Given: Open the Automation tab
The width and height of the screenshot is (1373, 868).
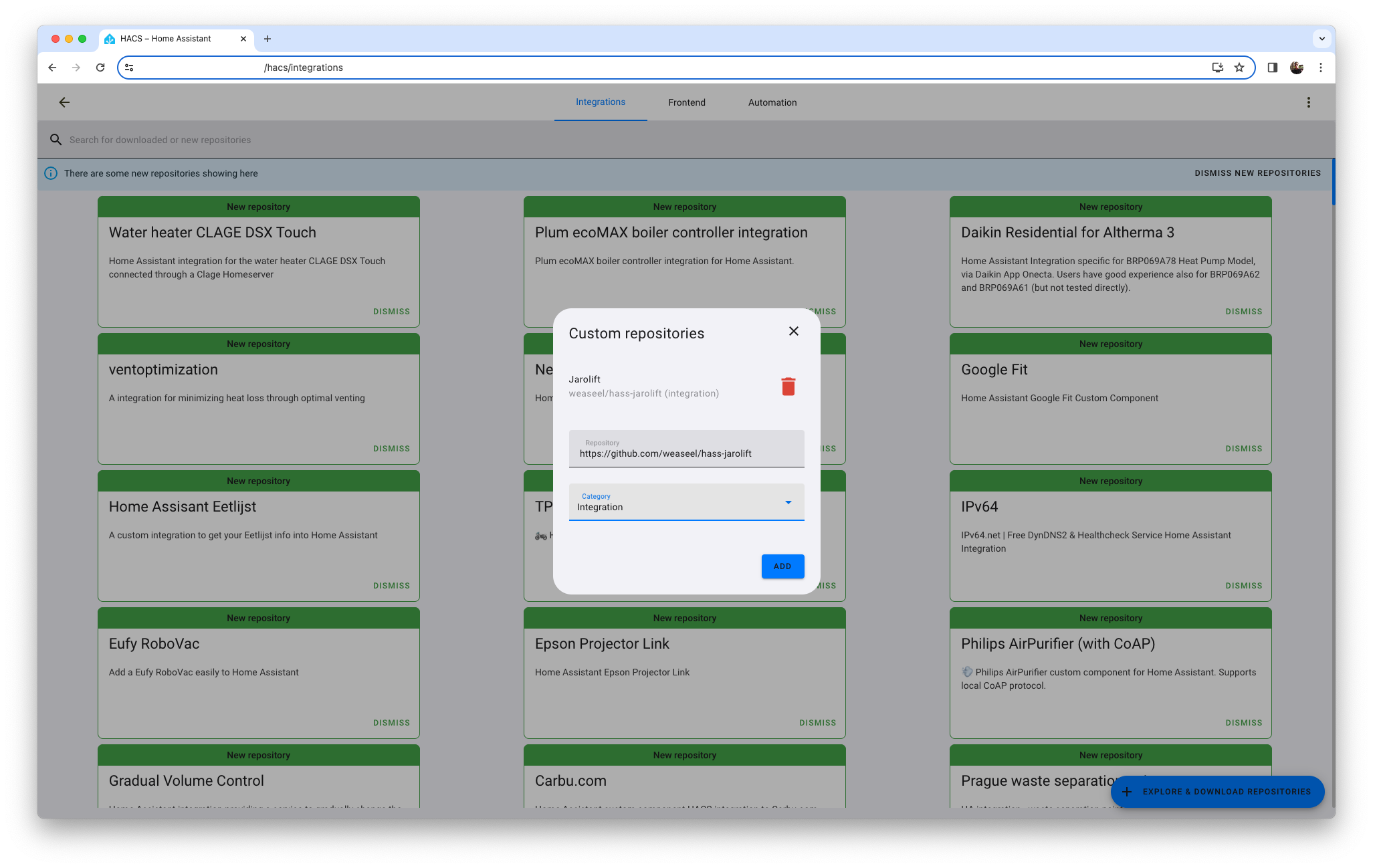Looking at the screenshot, I should tap(772, 102).
